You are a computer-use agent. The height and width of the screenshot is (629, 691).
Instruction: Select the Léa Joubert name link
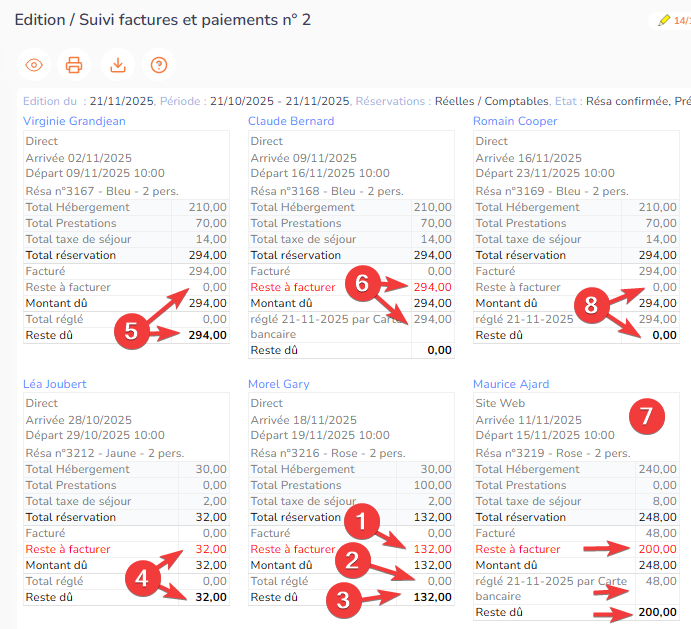click(56, 384)
